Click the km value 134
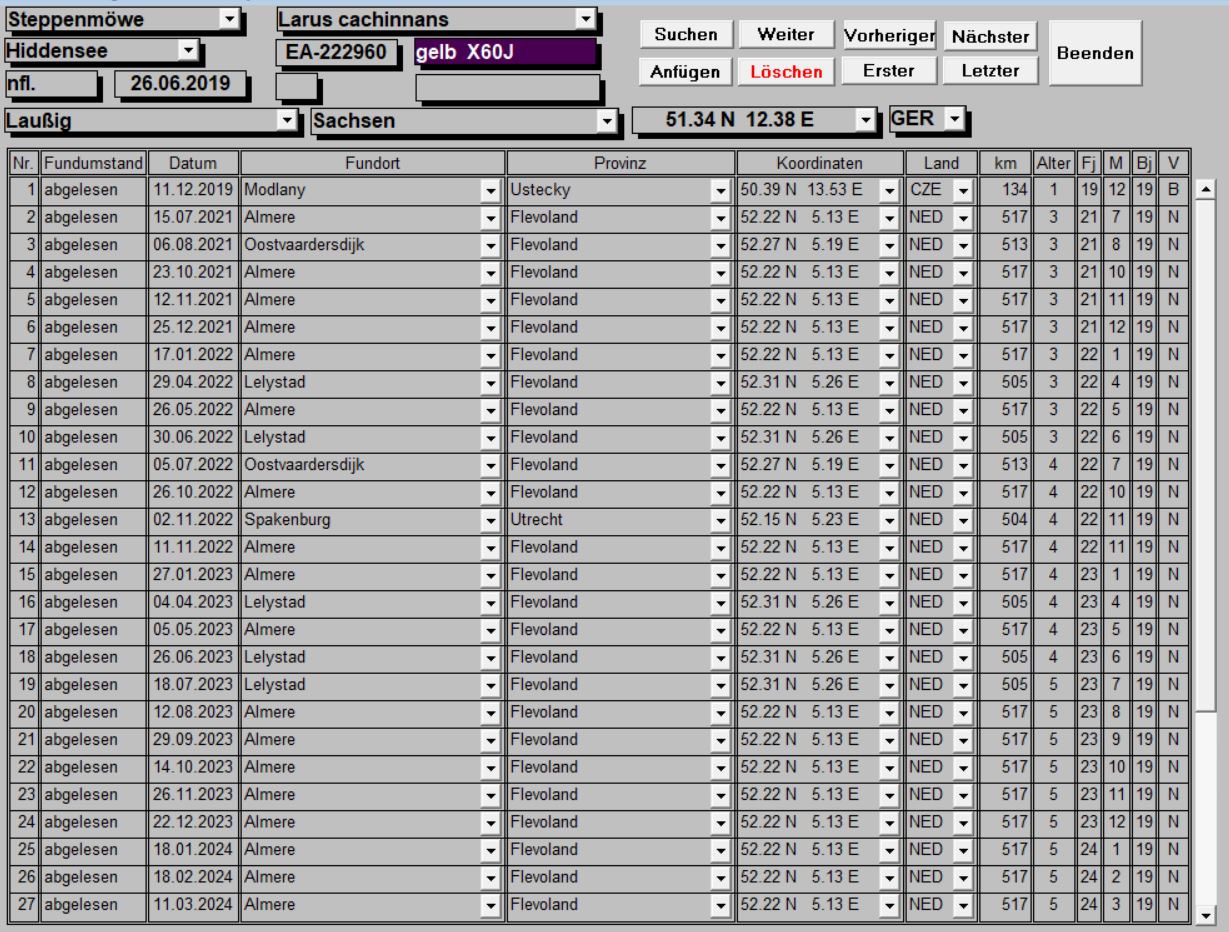1229x932 pixels. 1005,190
